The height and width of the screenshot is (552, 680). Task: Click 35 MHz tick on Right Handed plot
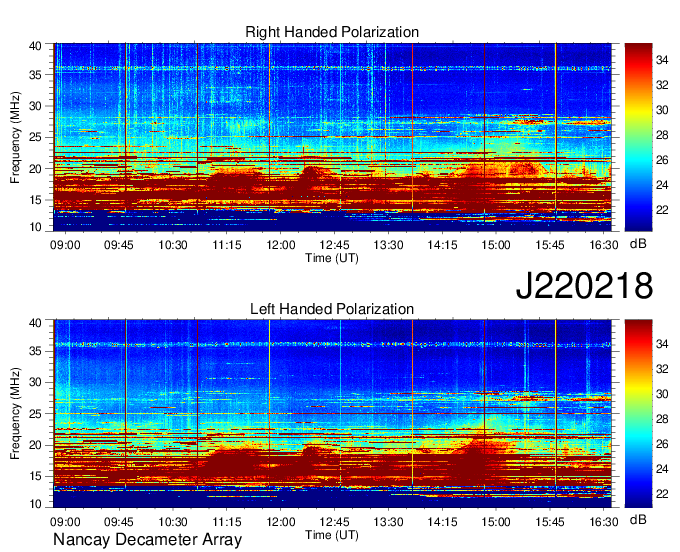pos(36,75)
